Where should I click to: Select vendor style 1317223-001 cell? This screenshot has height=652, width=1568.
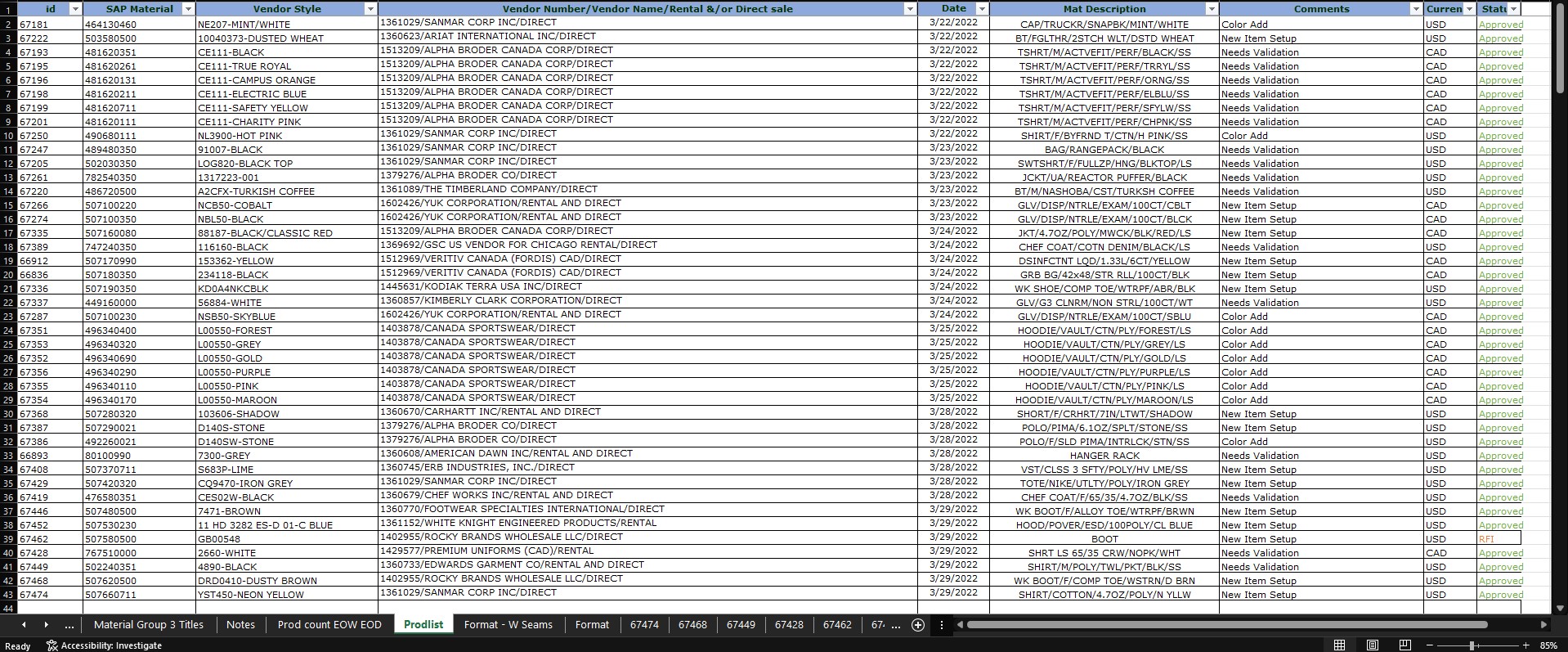click(x=286, y=178)
